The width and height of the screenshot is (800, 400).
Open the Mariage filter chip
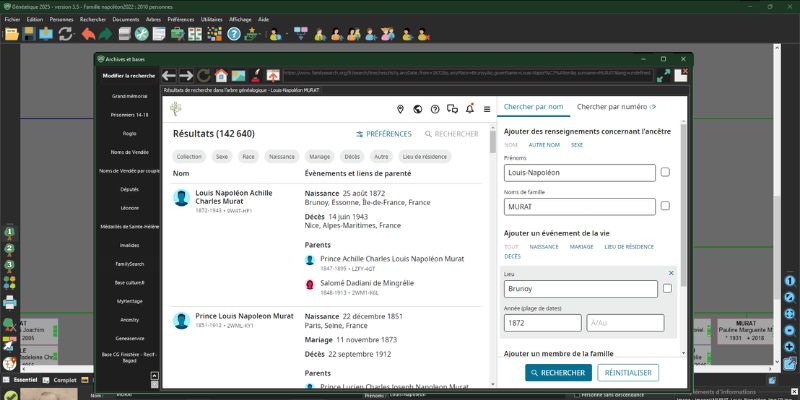(320, 157)
